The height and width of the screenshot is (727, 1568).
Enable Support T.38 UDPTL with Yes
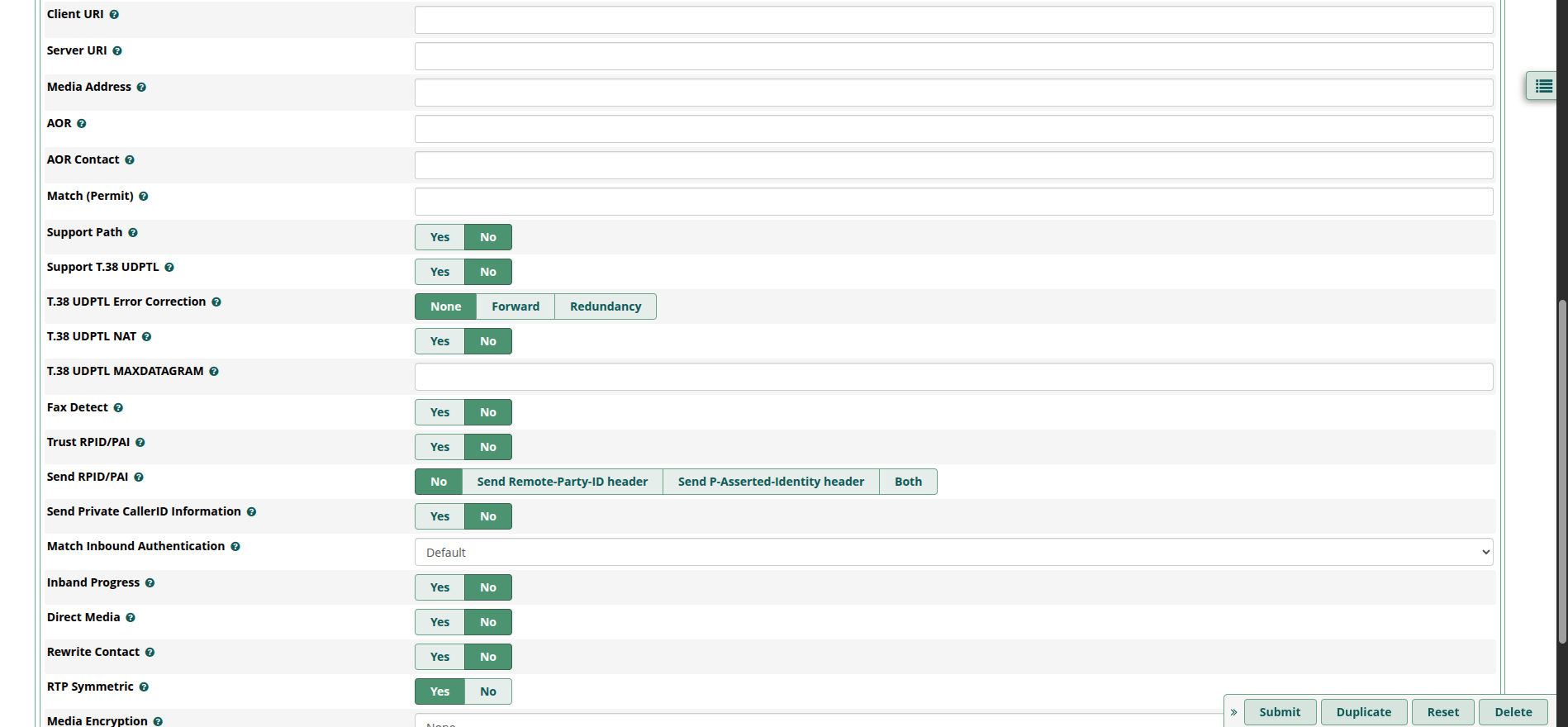point(440,272)
